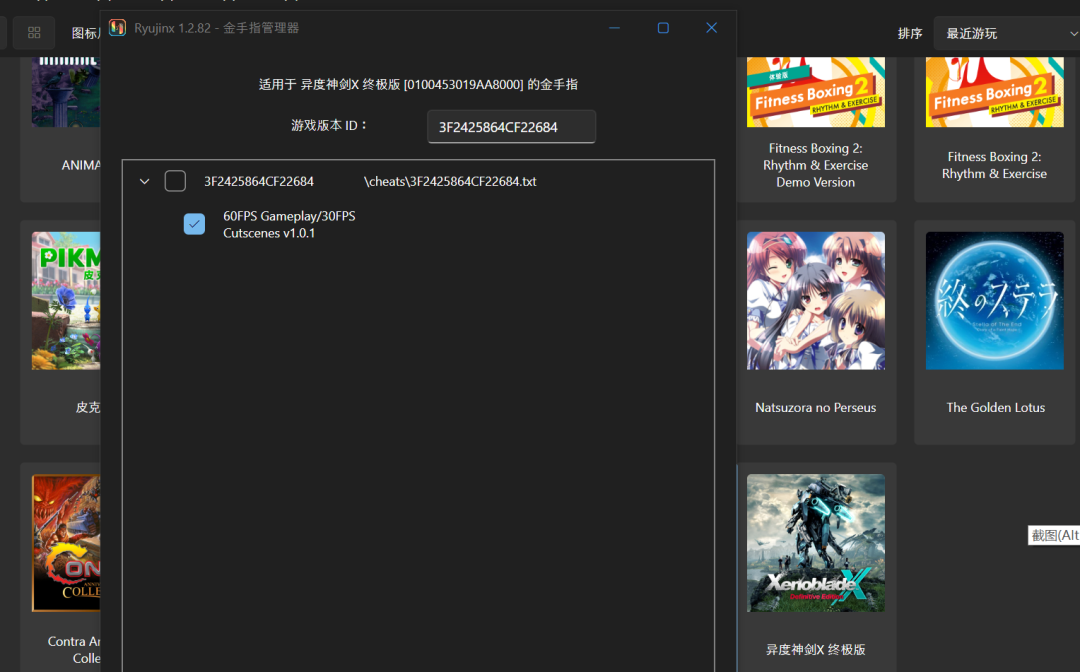
Task: Select the Xenoblade X Definitive Edition cover
Action: pos(815,543)
